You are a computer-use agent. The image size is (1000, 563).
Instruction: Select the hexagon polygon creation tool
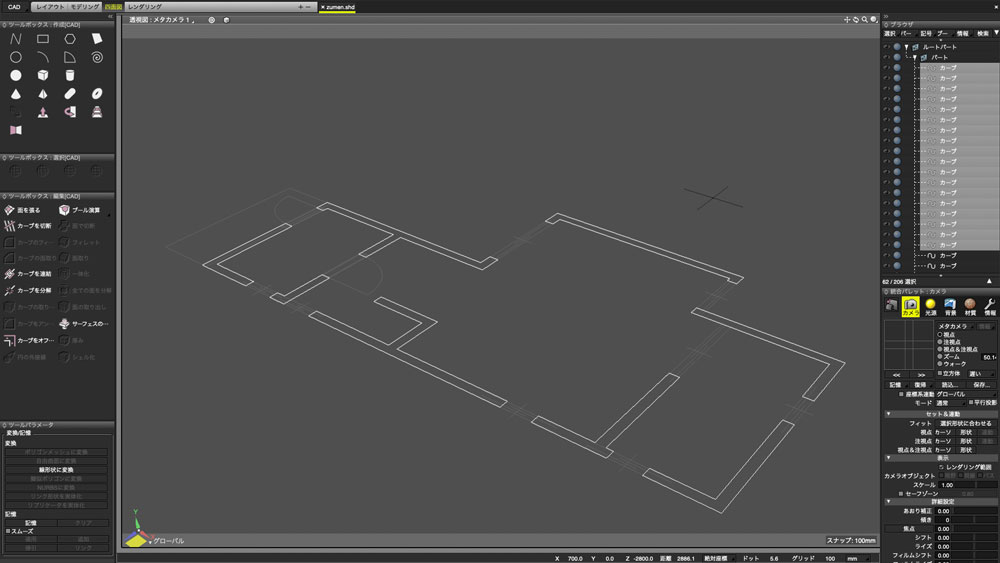tap(70, 39)
